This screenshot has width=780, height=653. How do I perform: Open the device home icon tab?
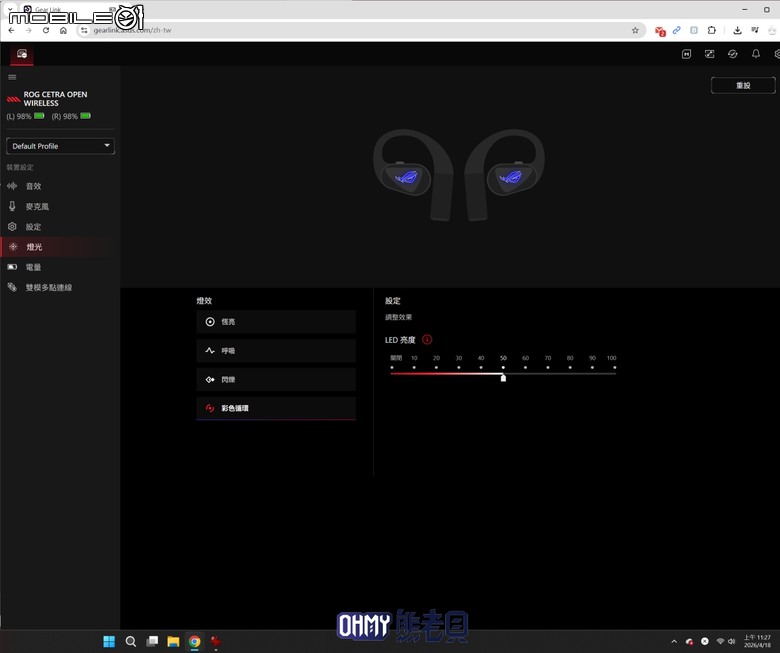tap(22, 54)
